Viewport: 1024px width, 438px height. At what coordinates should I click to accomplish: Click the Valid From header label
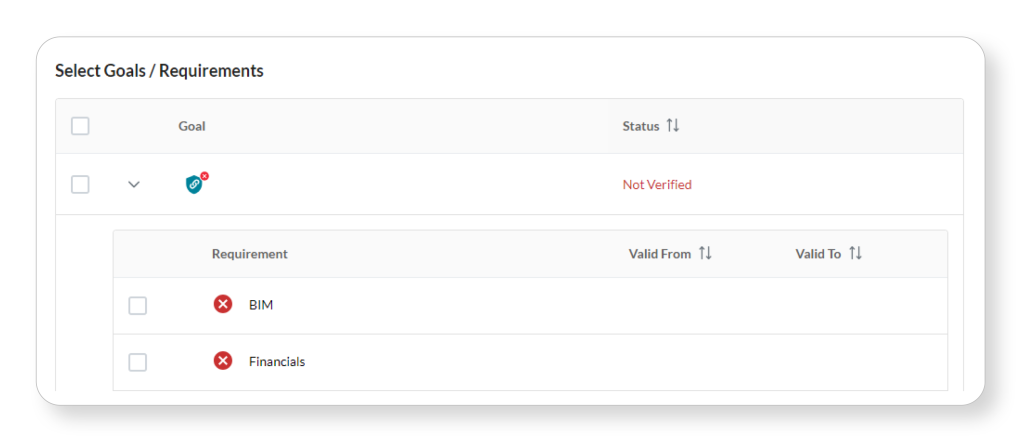659,254
